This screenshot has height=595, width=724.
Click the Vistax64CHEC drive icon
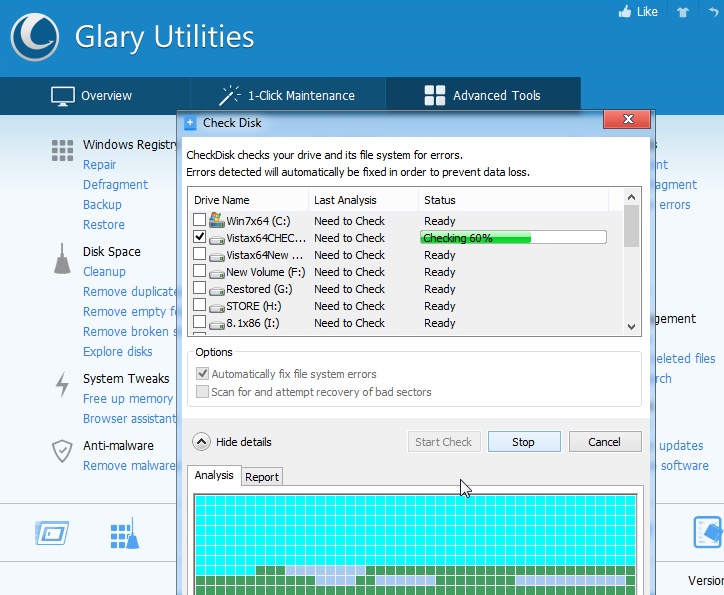(x=217, y=240)
